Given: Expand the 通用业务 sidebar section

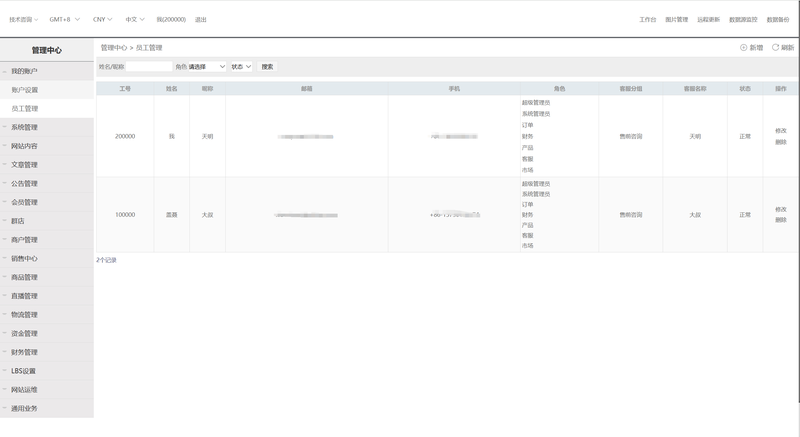Looking at the screenshot, I should [47, 408].
